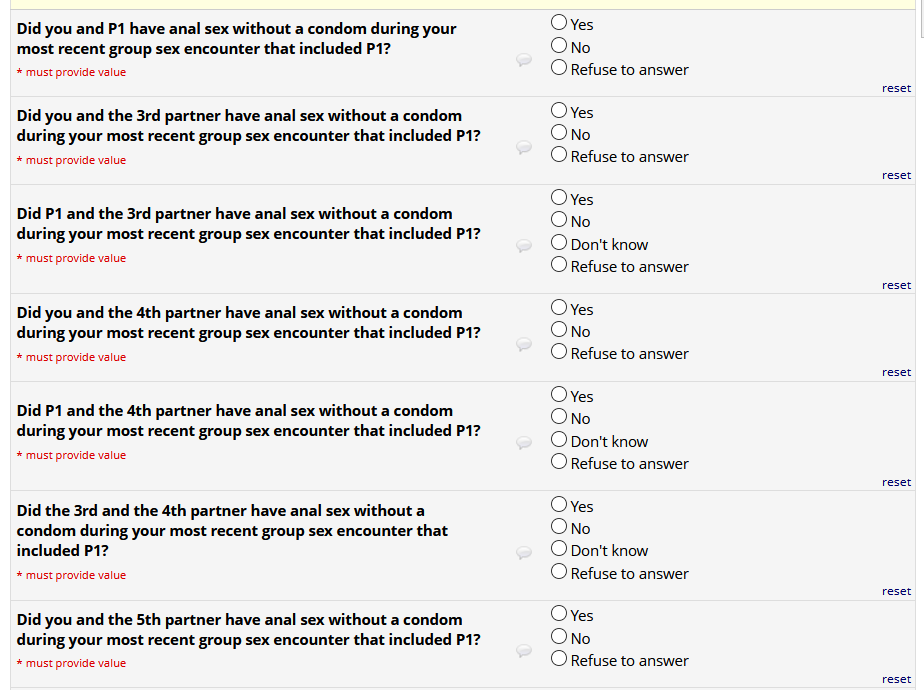The height and width of the screenshot is (690, 924).
Task: Select Refuse to answer for 'you and the 4th partner'
Action: point(559,353)
